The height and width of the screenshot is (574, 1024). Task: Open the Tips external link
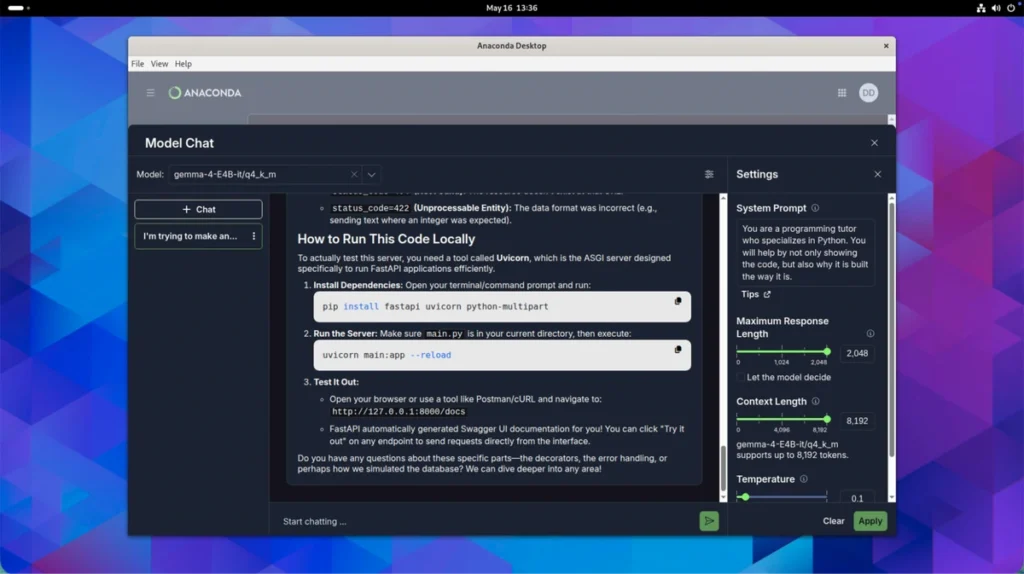click(x=756, y=295)
